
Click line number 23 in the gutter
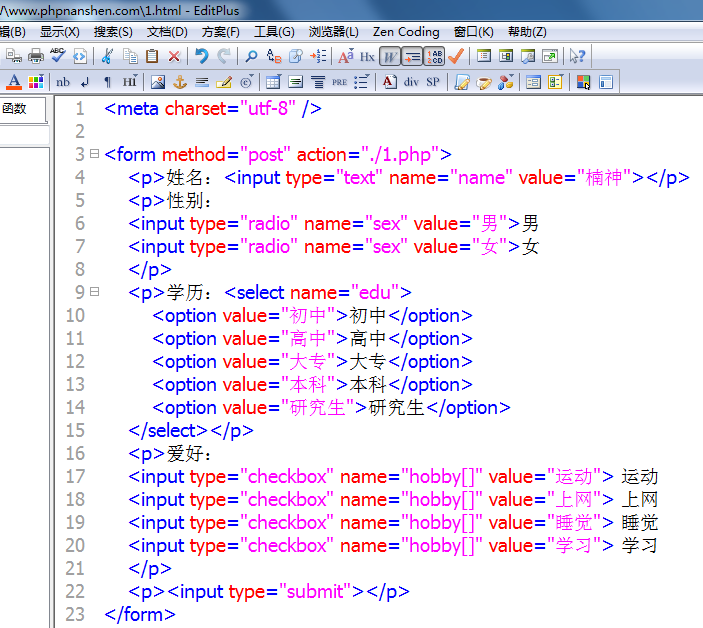(x=74, y=614)
